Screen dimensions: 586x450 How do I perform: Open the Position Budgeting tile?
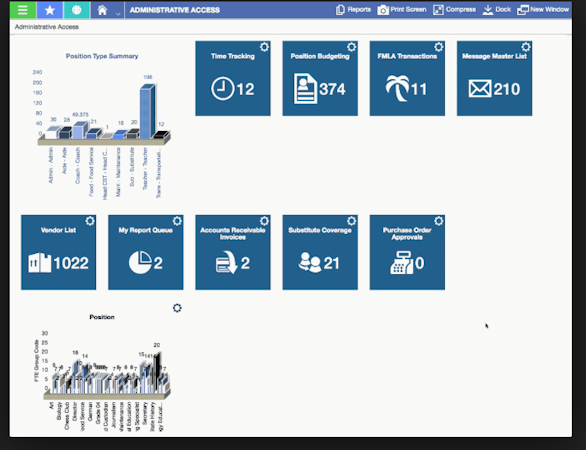(x=320, y=78)
